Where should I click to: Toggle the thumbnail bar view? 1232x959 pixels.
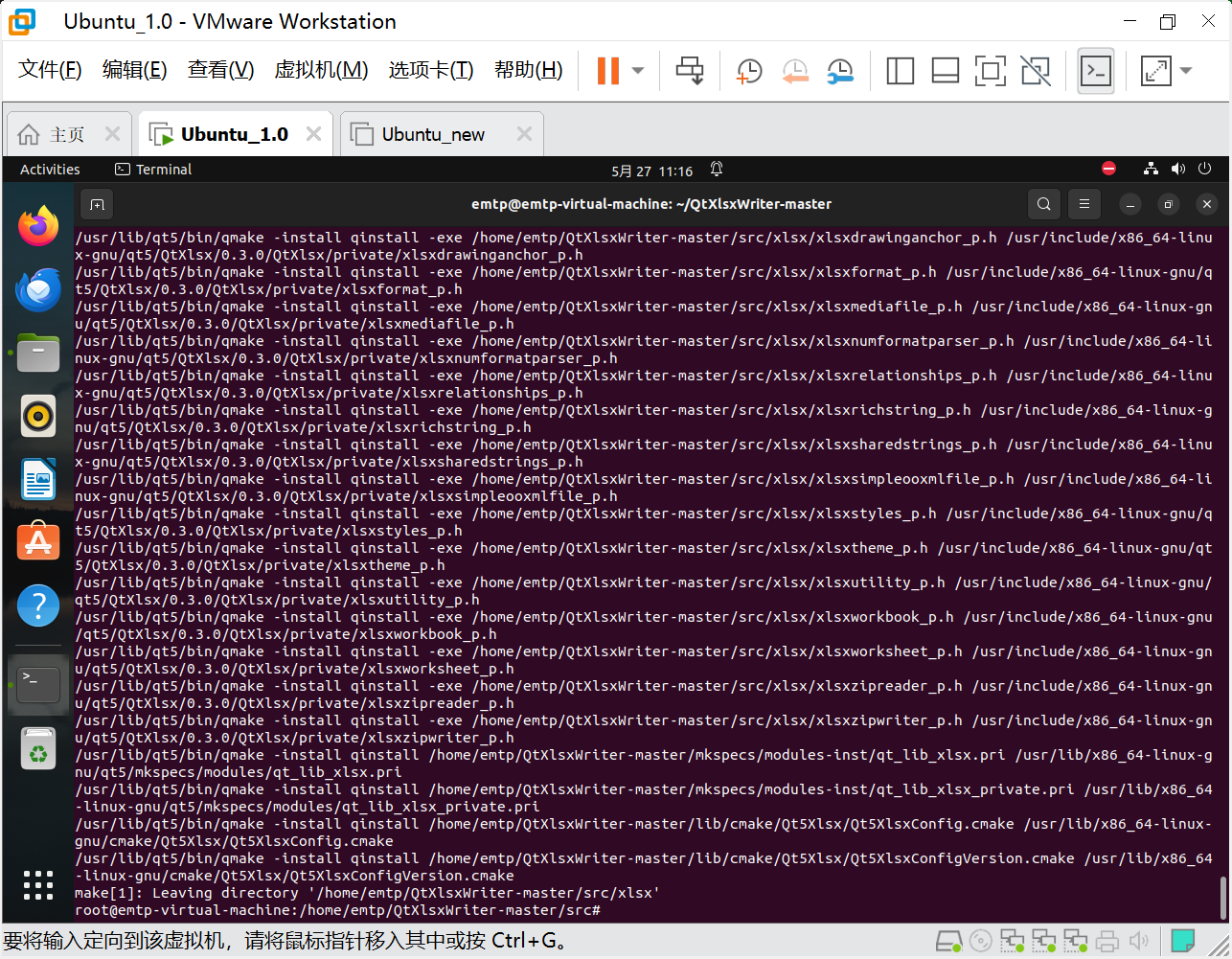click(945, 70)
